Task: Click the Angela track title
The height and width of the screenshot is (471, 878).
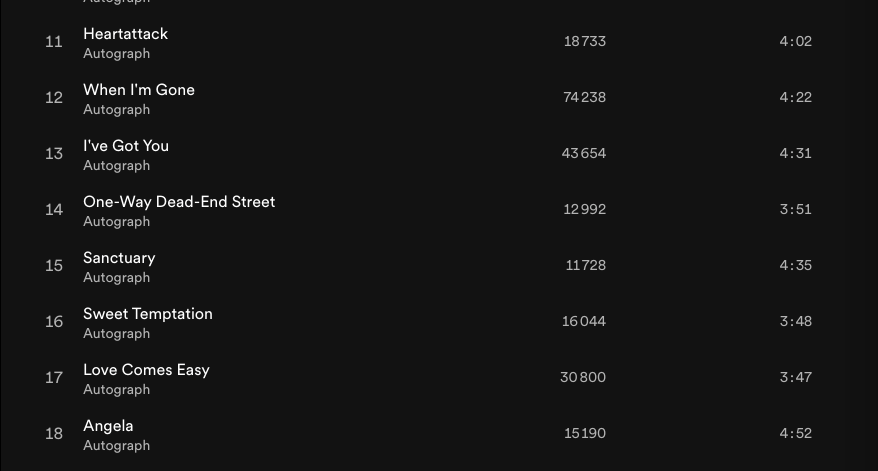Action: (x=108, y=426)
